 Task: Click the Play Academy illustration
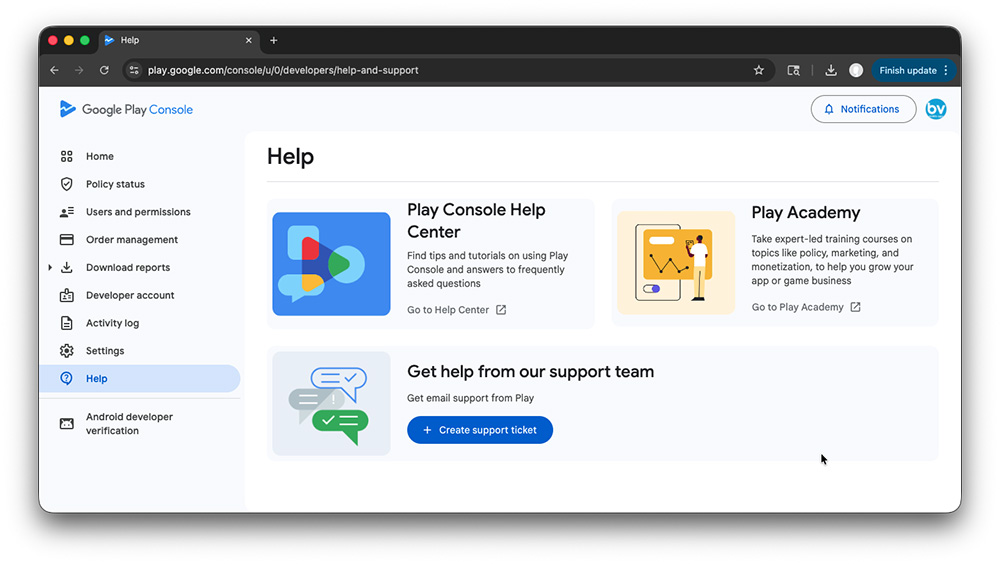(x=676, y=262)
